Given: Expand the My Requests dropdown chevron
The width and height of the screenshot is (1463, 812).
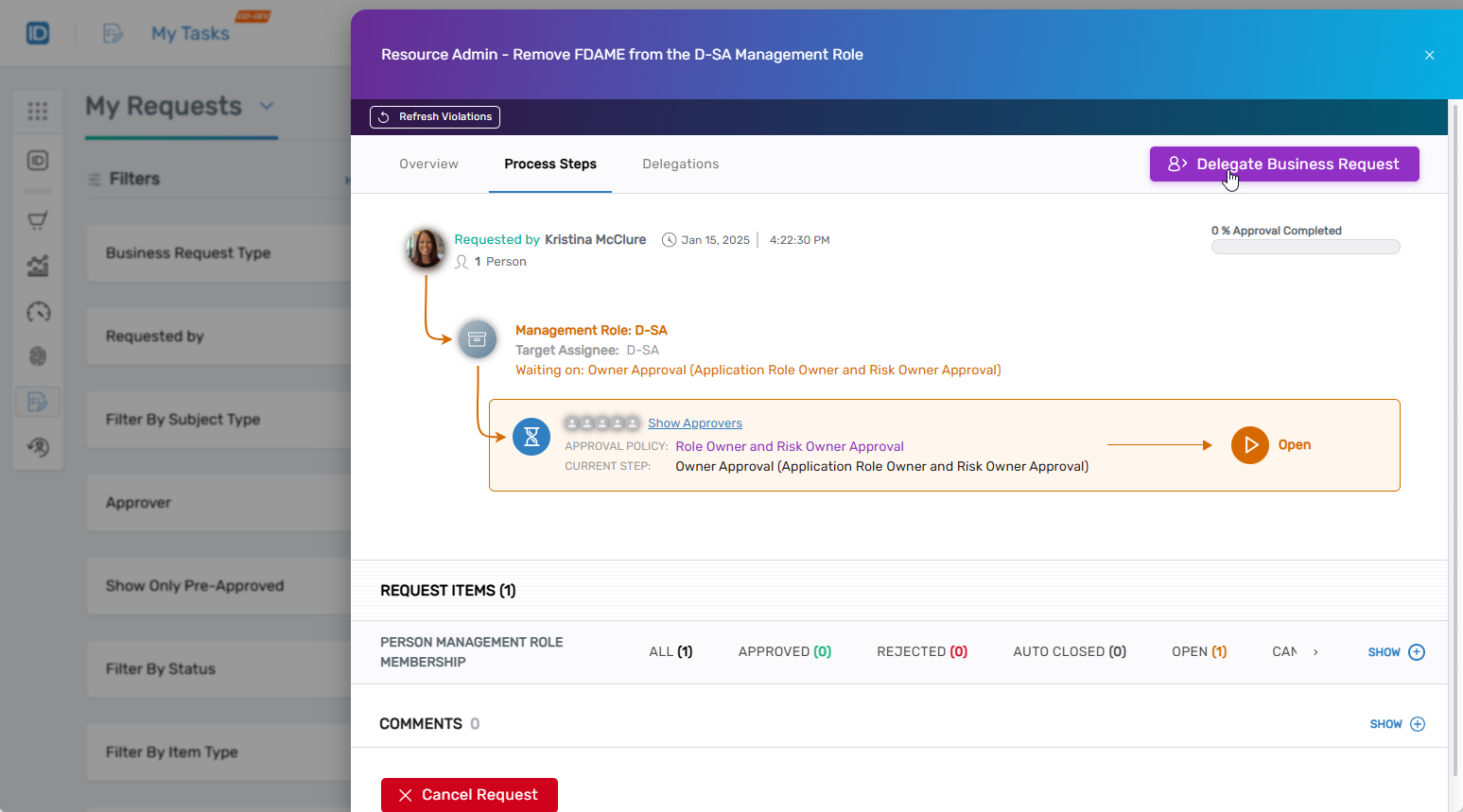Looking at the screenshot, I should tap(267, 106).
